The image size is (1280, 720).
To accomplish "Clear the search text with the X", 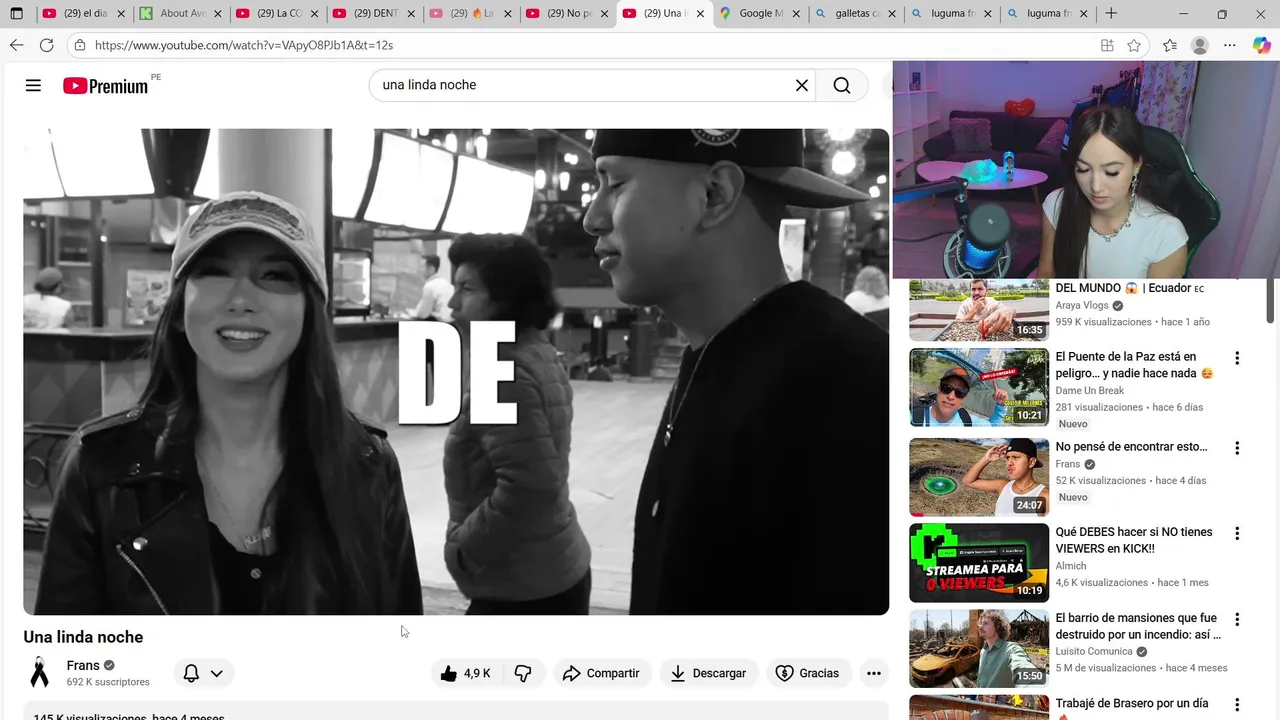I will point(801,85).
